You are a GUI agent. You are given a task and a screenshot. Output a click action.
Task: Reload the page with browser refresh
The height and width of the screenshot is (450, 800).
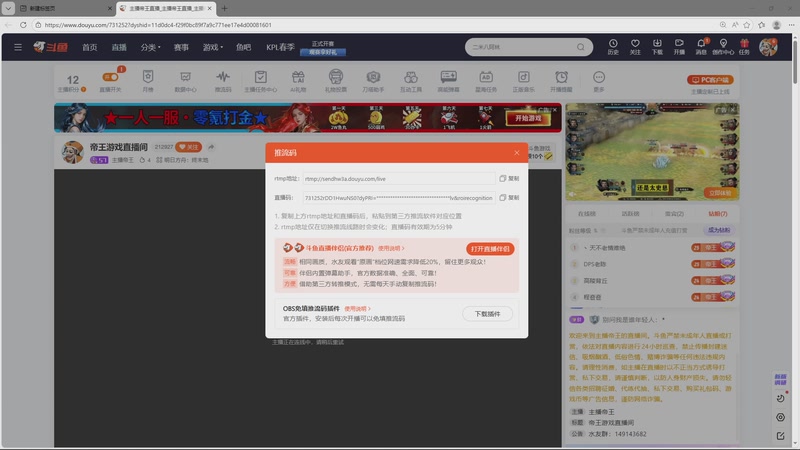pos(23,24)
